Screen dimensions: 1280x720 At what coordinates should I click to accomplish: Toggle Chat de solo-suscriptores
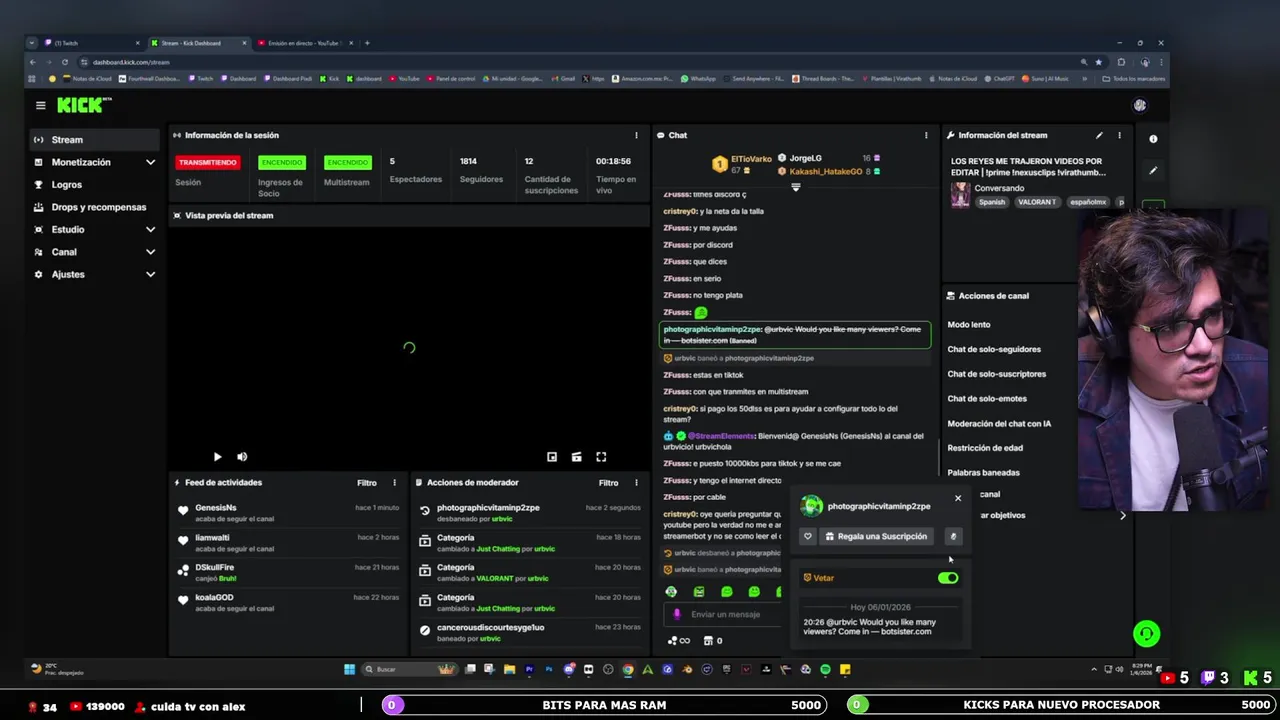click(x=997, y=374)
